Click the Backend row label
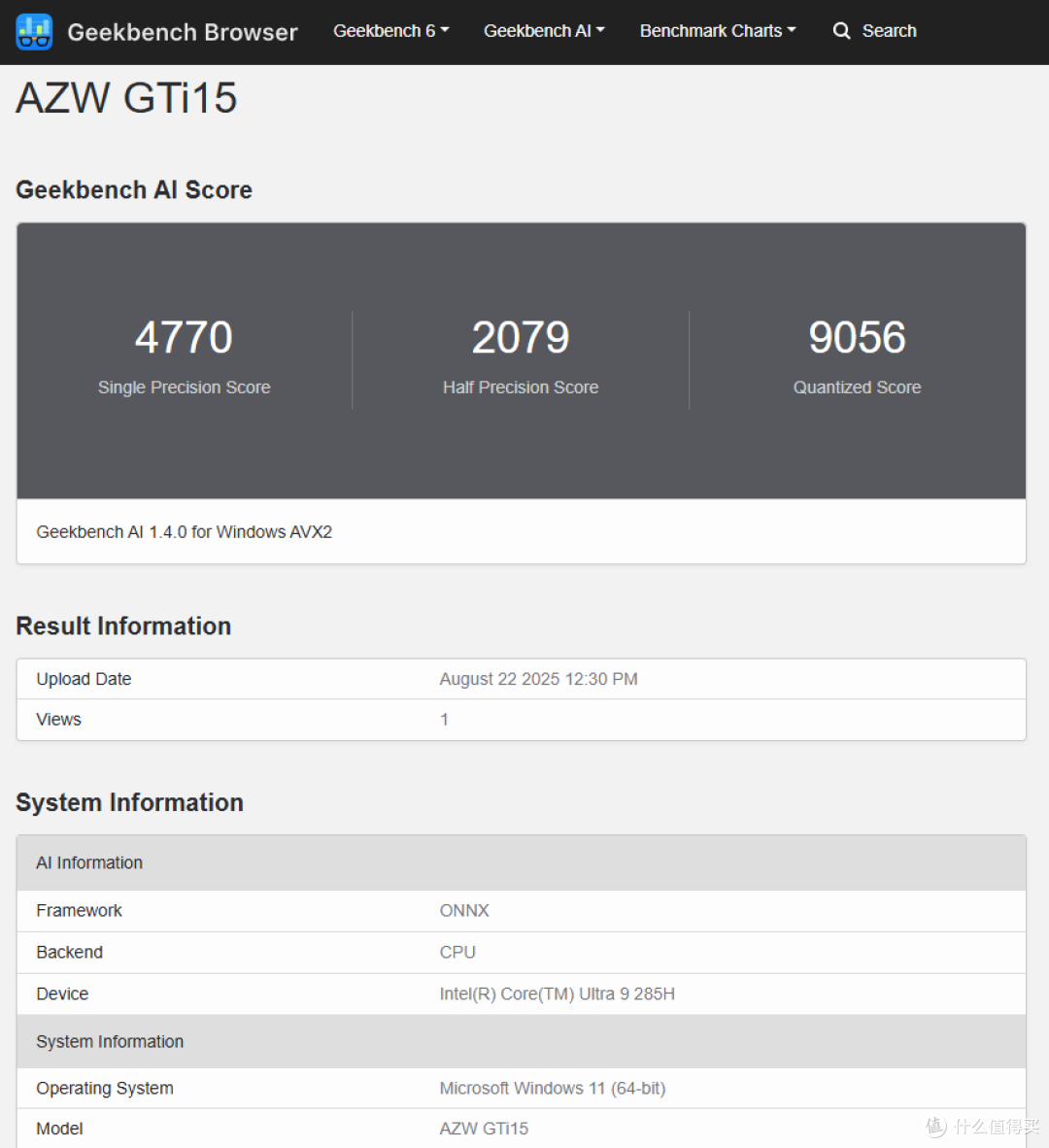This screenshot has height=1148, width=1049. point(70,952)
